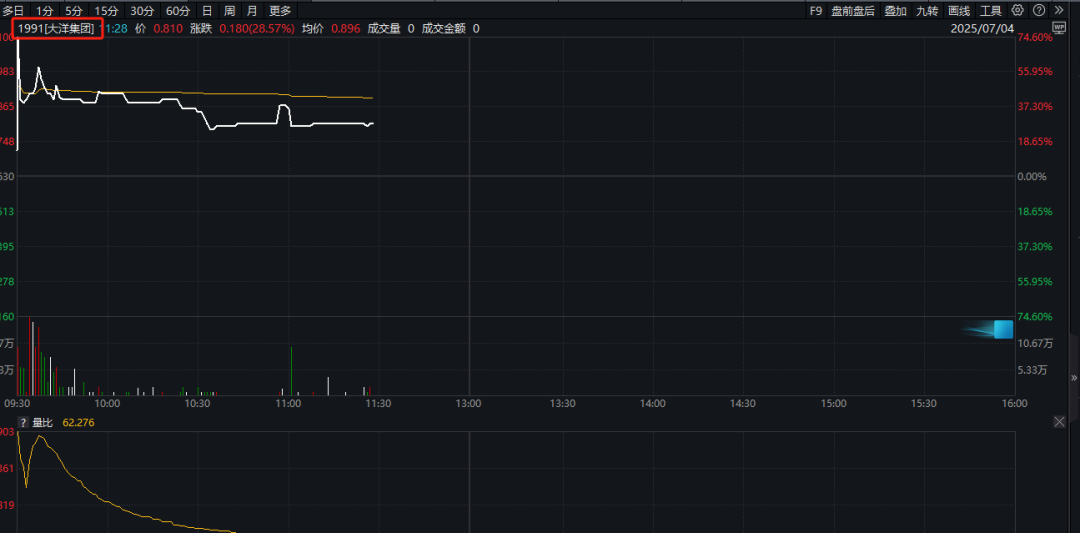
Task: Click the help question mark icon
Action: (1037, 10)
